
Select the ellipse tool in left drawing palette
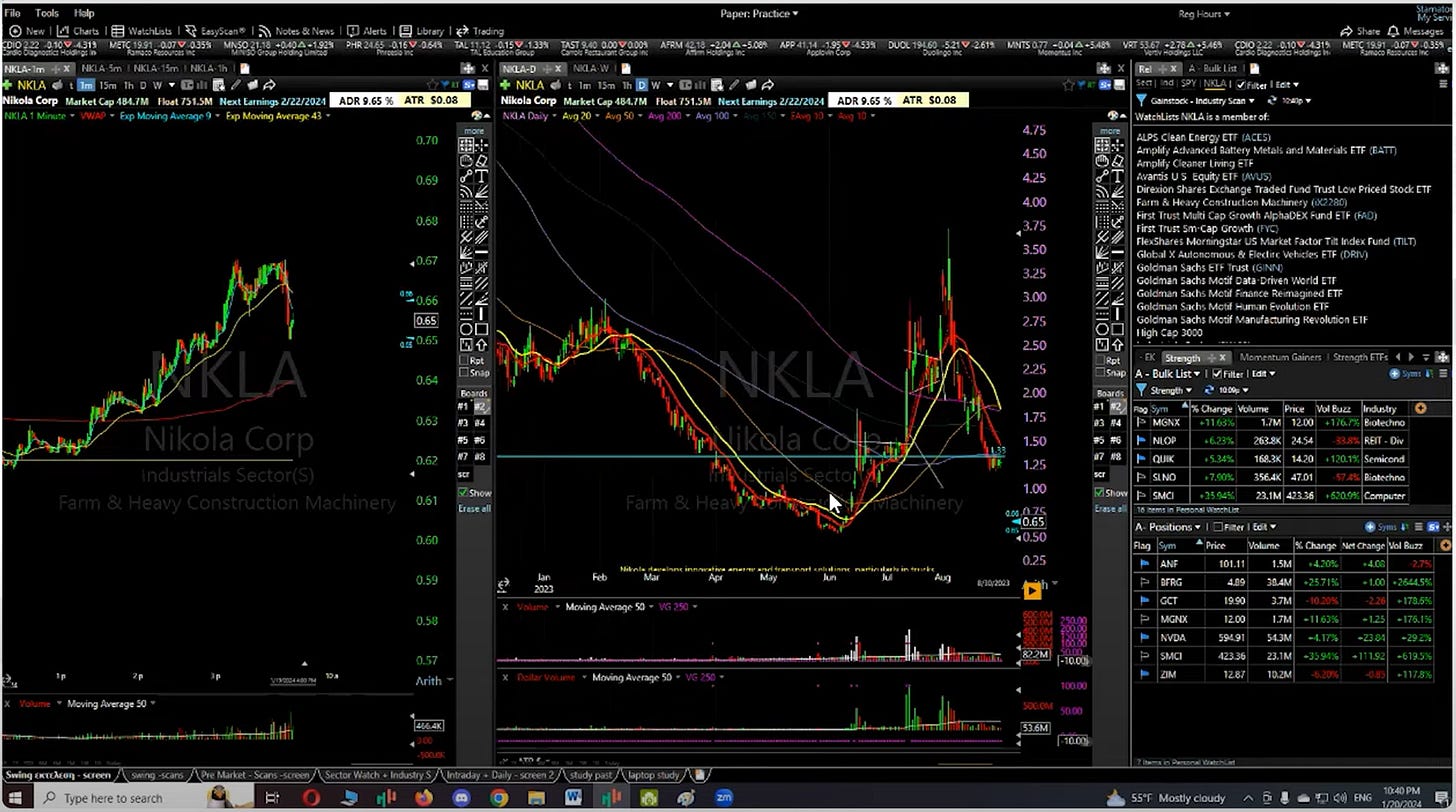pyautogui.click(x=467, y=329)
